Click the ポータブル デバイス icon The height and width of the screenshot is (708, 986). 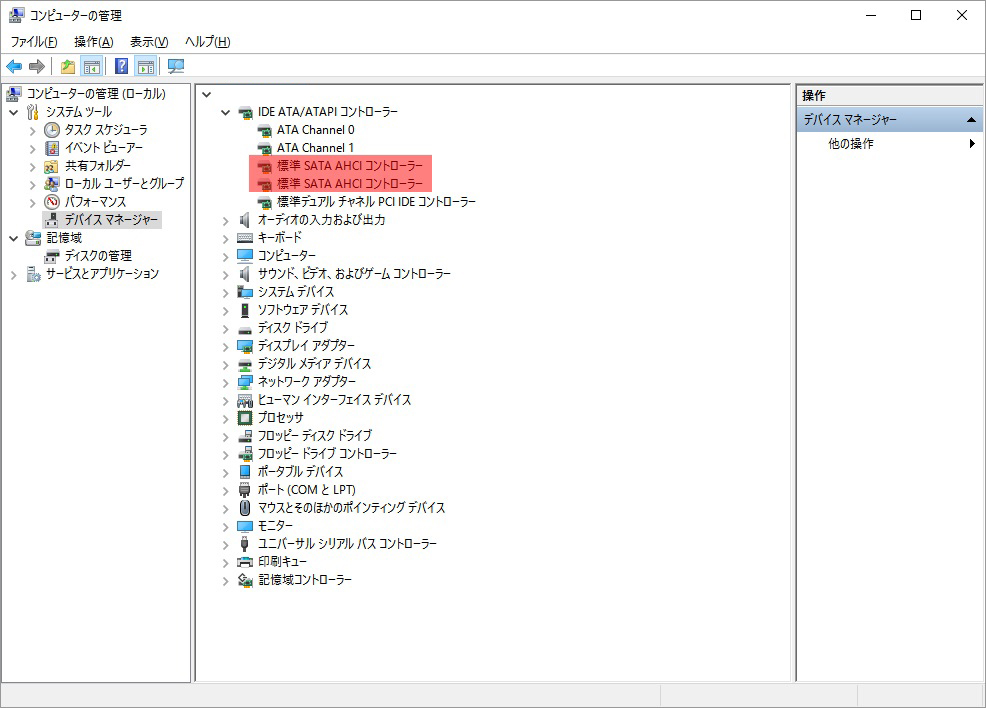pos(245,472)
